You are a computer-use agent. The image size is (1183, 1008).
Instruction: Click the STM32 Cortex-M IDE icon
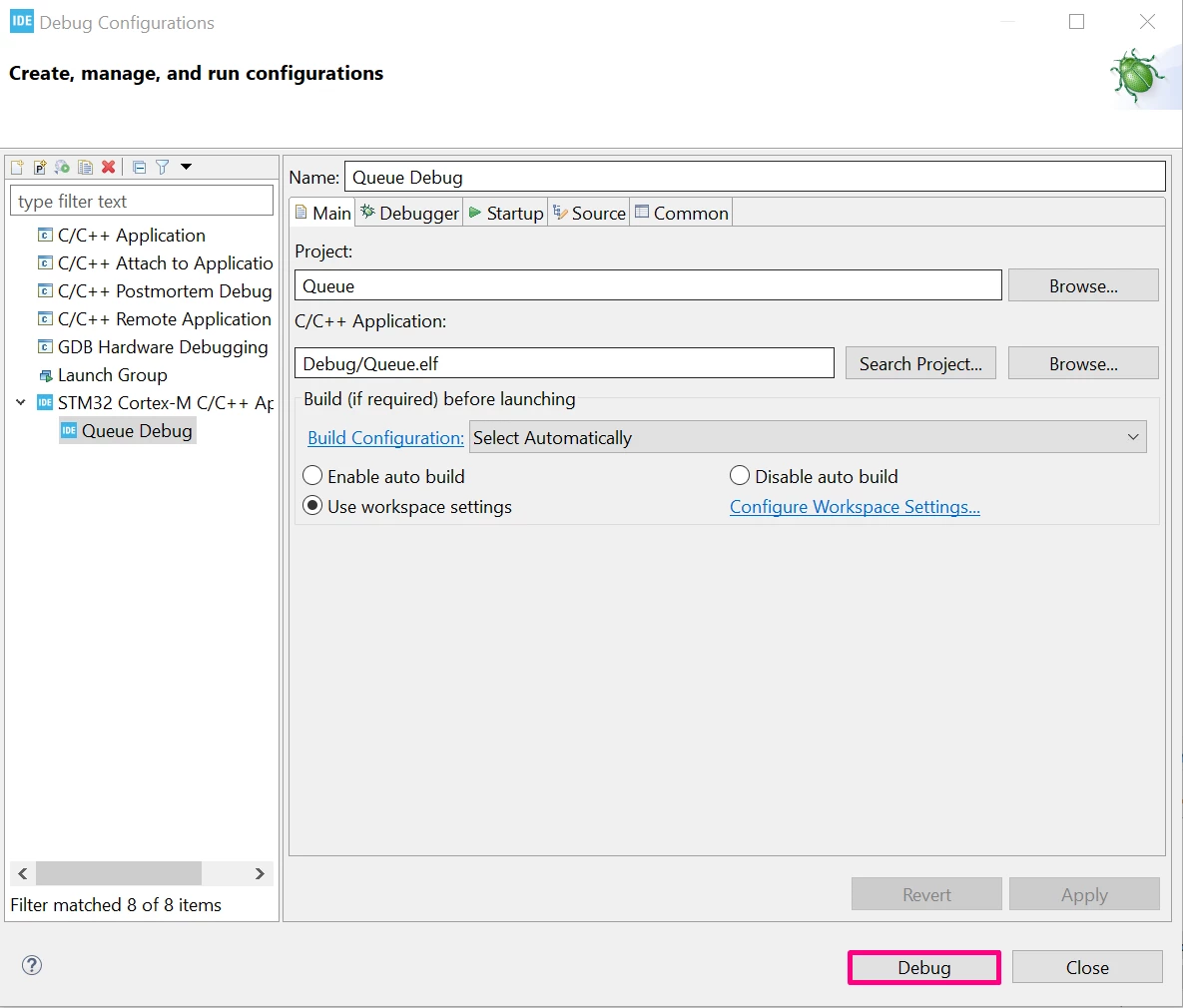(x=45, y=402)
